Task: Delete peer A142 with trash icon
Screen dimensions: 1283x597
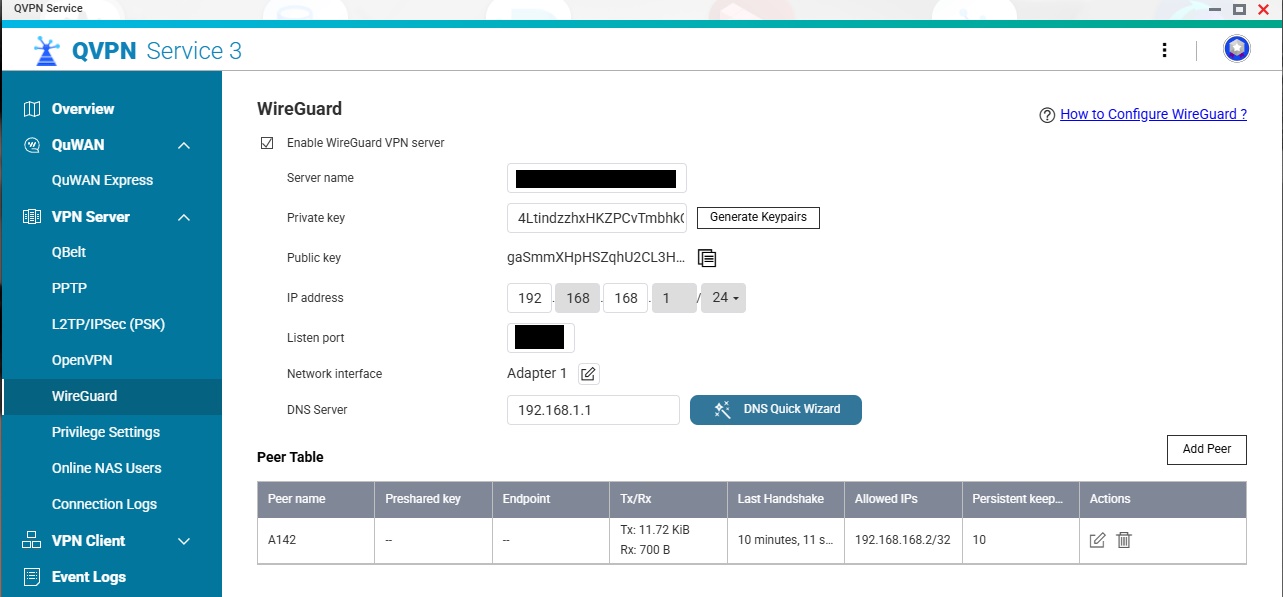Action: [1124, 540]
